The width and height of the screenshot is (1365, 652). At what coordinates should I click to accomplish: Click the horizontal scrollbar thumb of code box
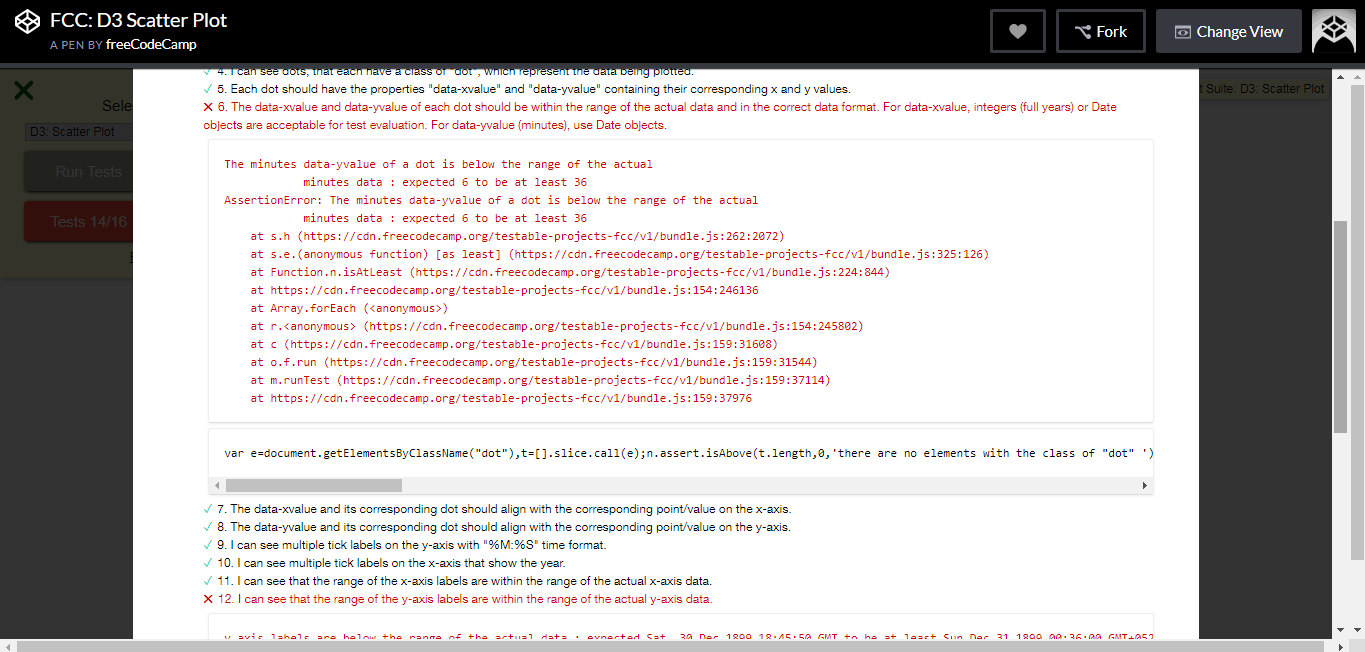pos(314,485)
